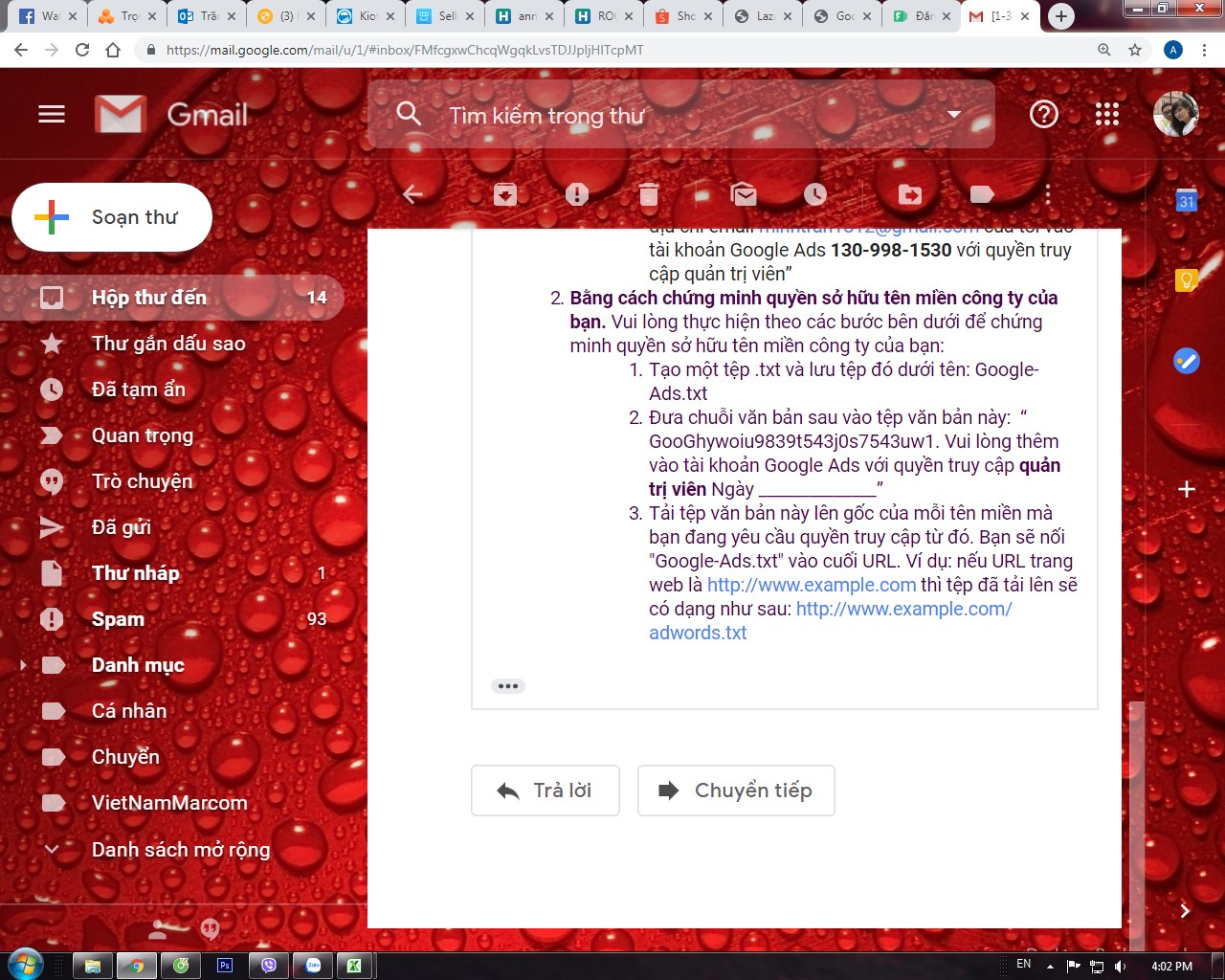Image resolution: width=1225 pixels, height=980 pixels.
Task: Open the Labels tag icon
Action: coord(982,195)
